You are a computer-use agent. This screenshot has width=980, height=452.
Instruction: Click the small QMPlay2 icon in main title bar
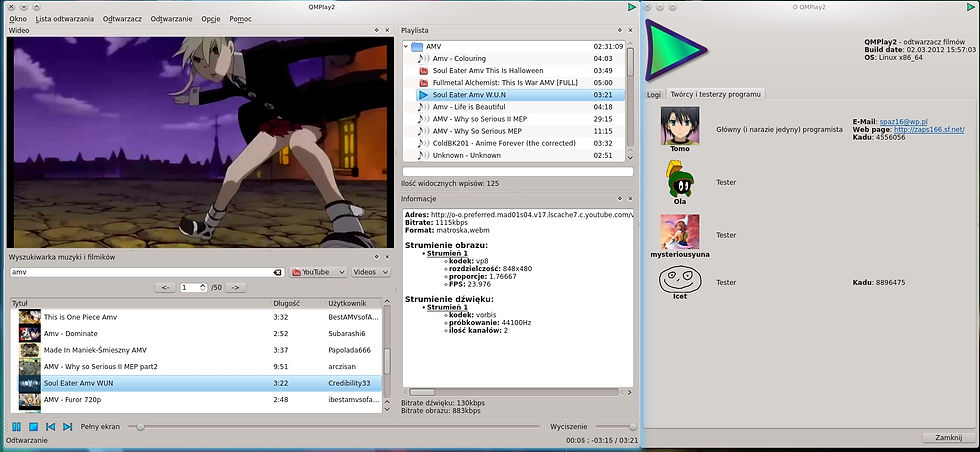(x=632, y=7)
